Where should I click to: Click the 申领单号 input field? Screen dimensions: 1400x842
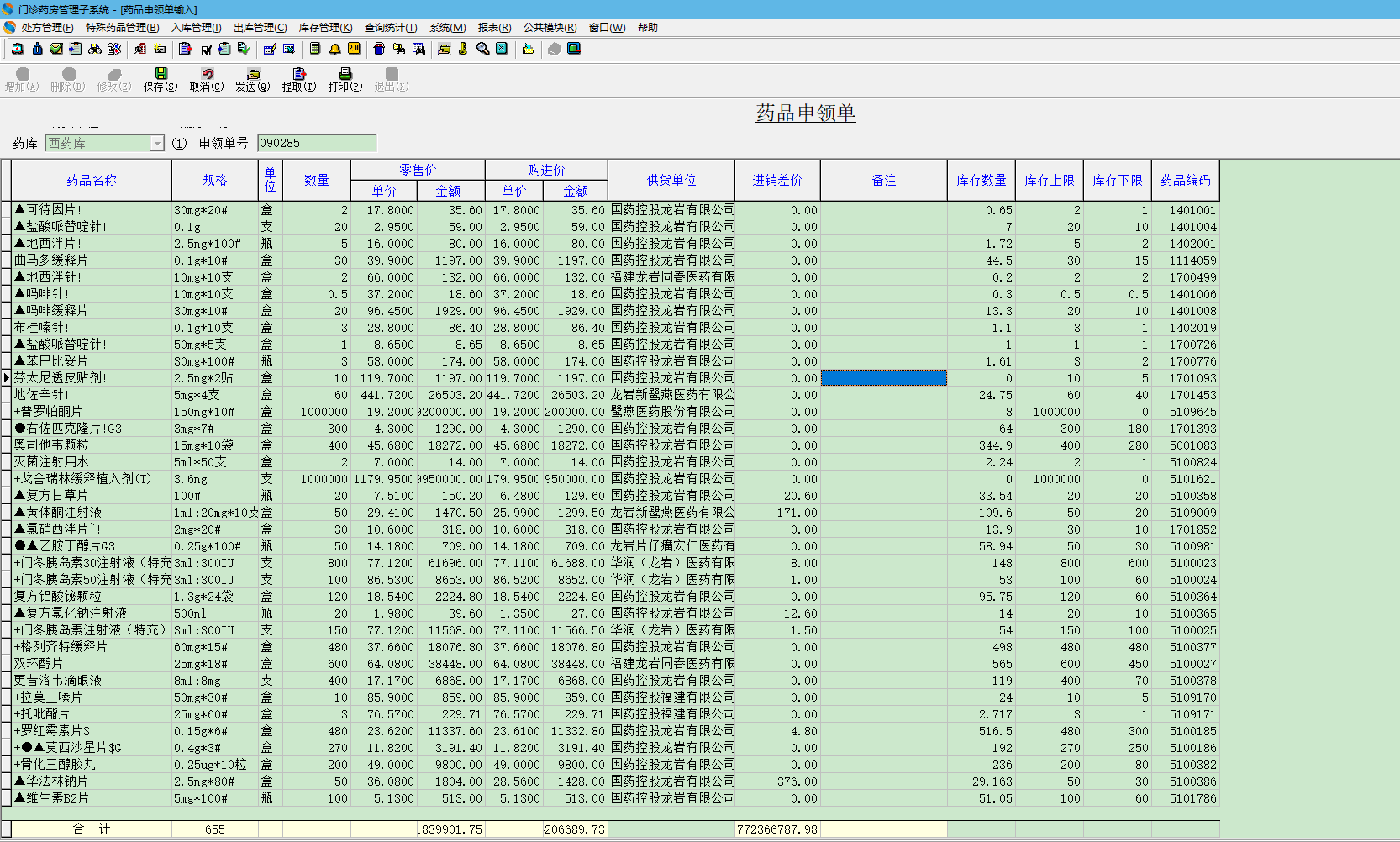pyautogui.click(x=316, y=144)
